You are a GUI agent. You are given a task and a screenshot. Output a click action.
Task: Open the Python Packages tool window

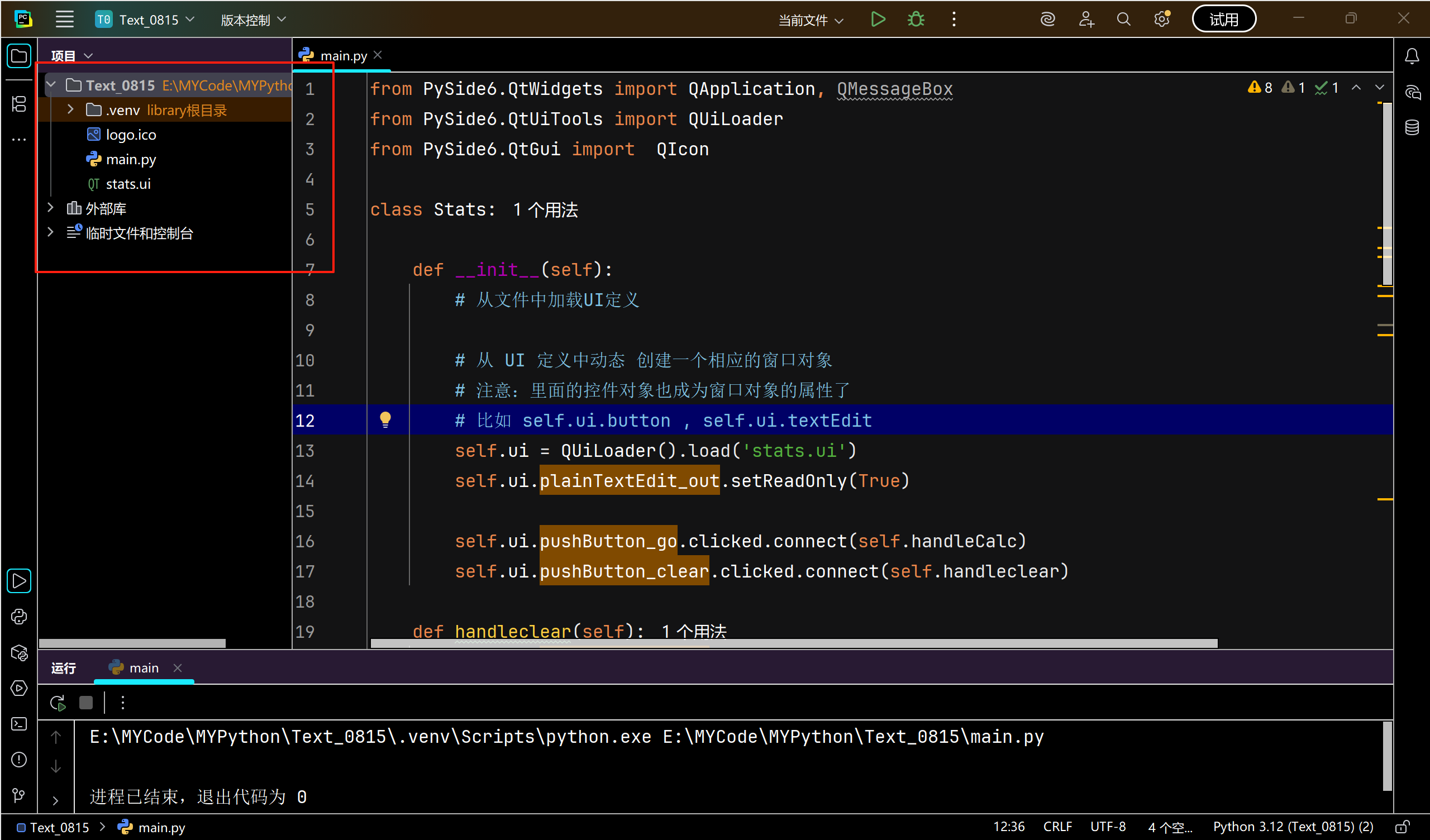[x=19, y=653]
